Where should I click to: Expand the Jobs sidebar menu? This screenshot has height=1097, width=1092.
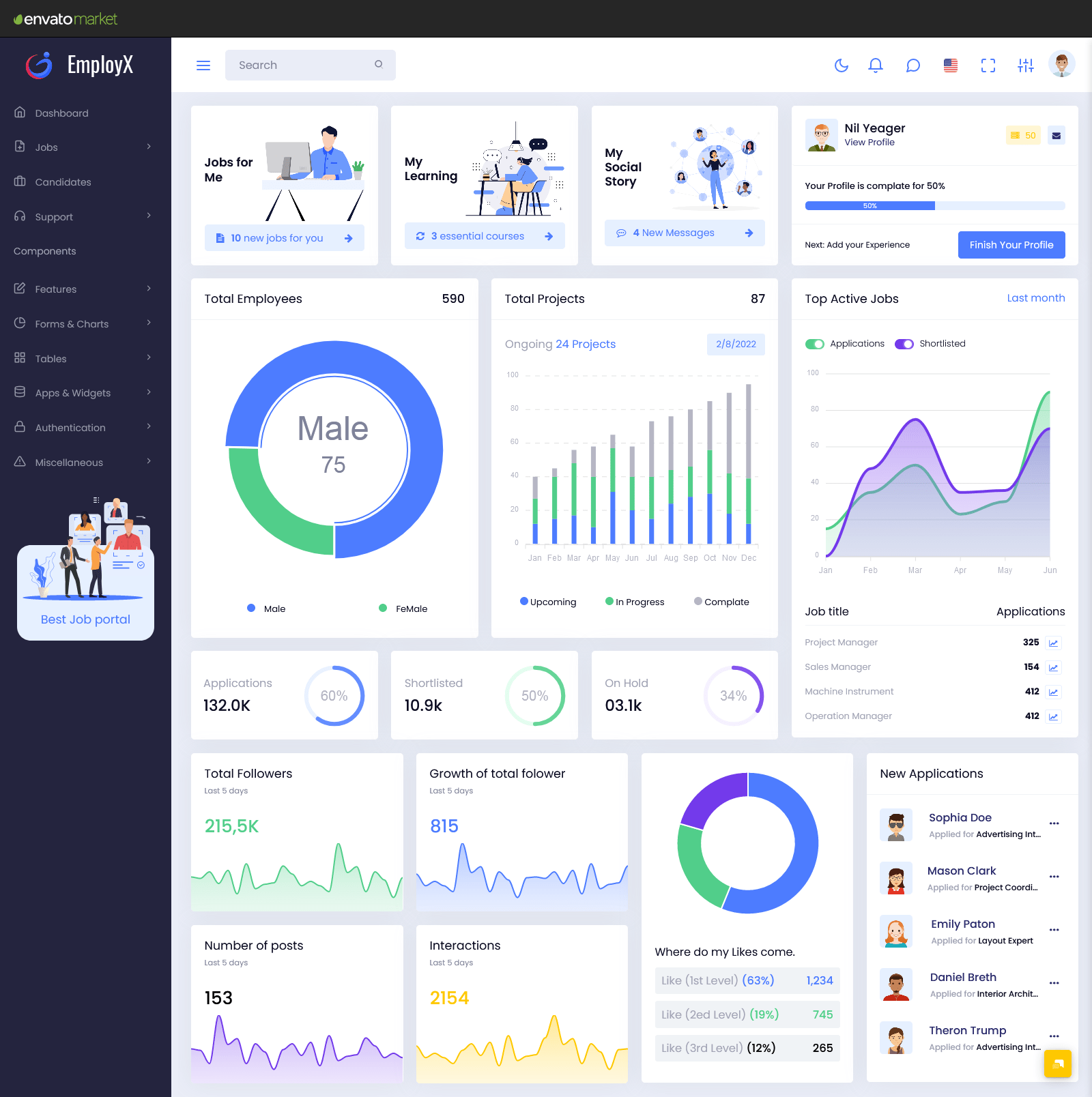46,147
